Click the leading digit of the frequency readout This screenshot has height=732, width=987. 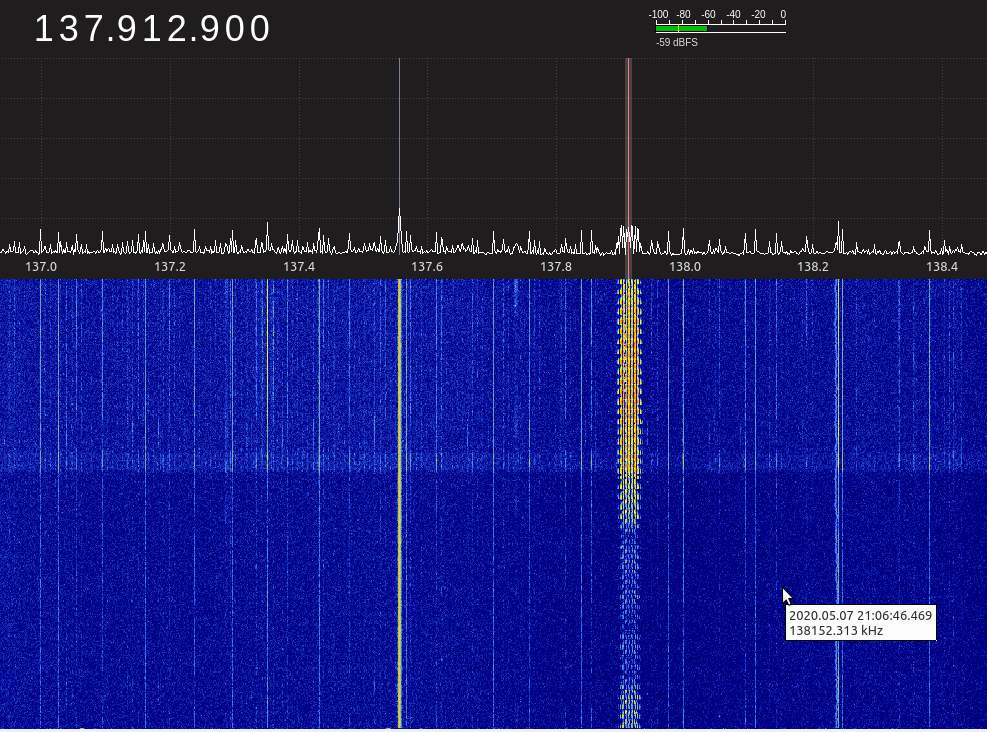click(43, 29)
